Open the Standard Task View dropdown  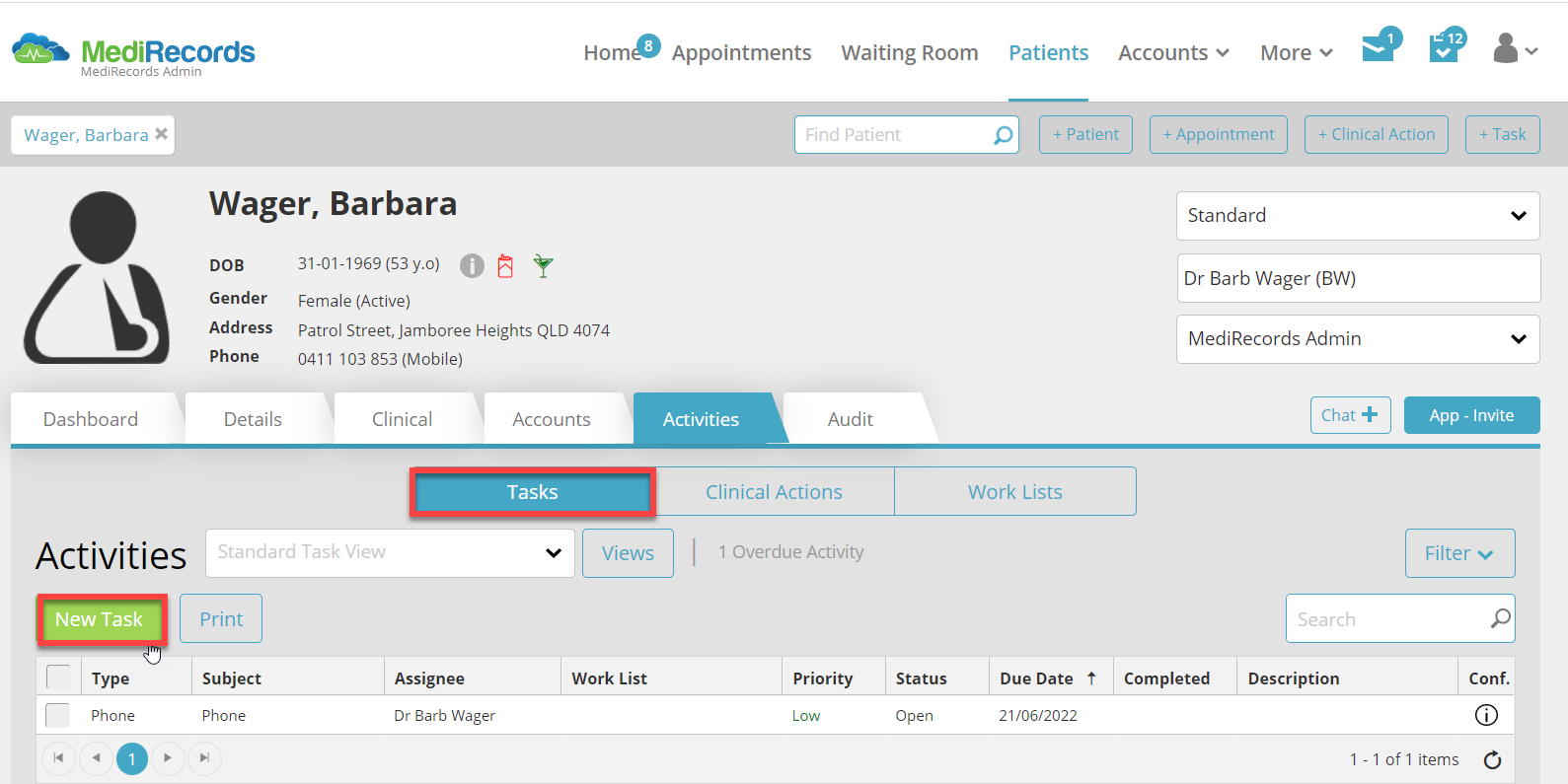click(x=390, y=552)
